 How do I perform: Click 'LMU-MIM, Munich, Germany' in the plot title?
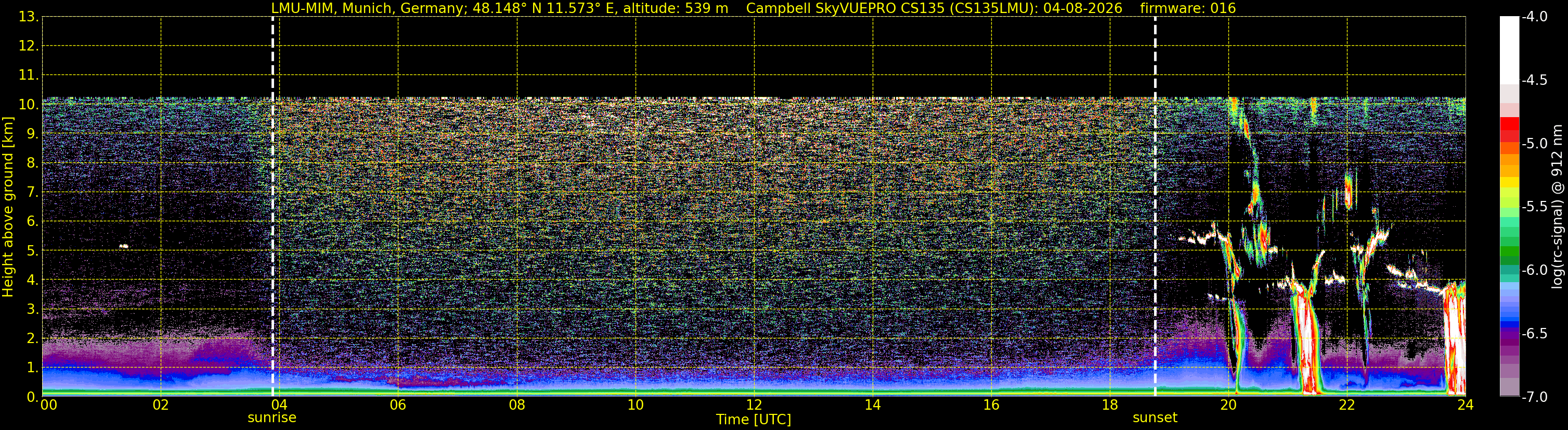click(369, 8)
